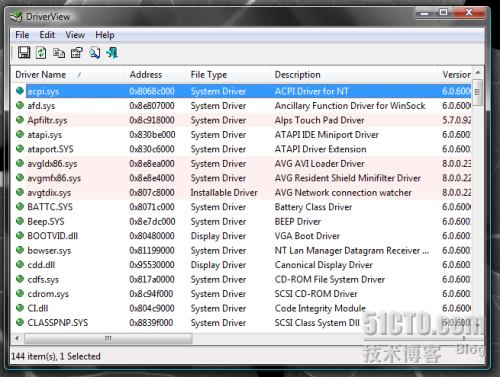The image size is (500, 377).
Task: Click AVG Resident Shield Minifilter Driver description
Action: 348,178
